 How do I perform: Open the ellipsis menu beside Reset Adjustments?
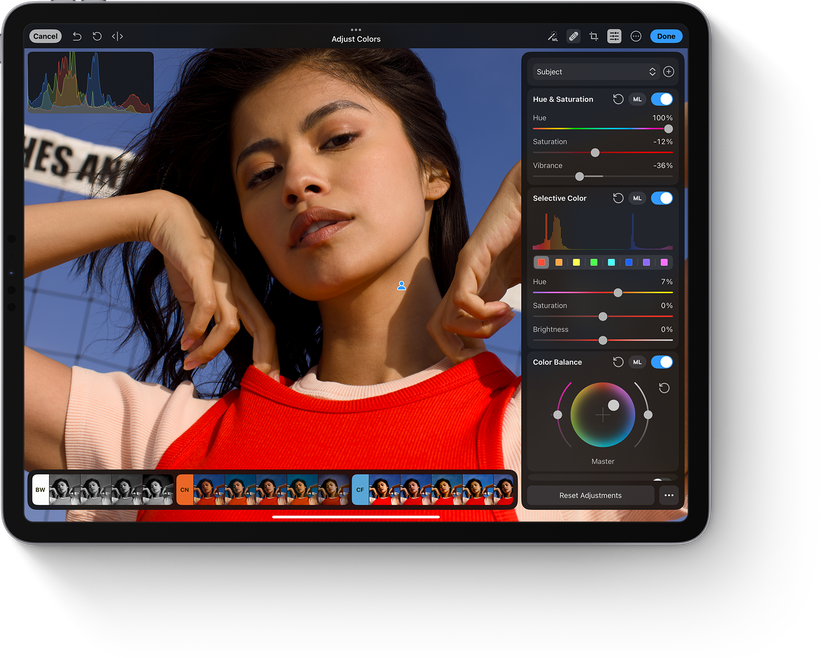tap(669, 495)
